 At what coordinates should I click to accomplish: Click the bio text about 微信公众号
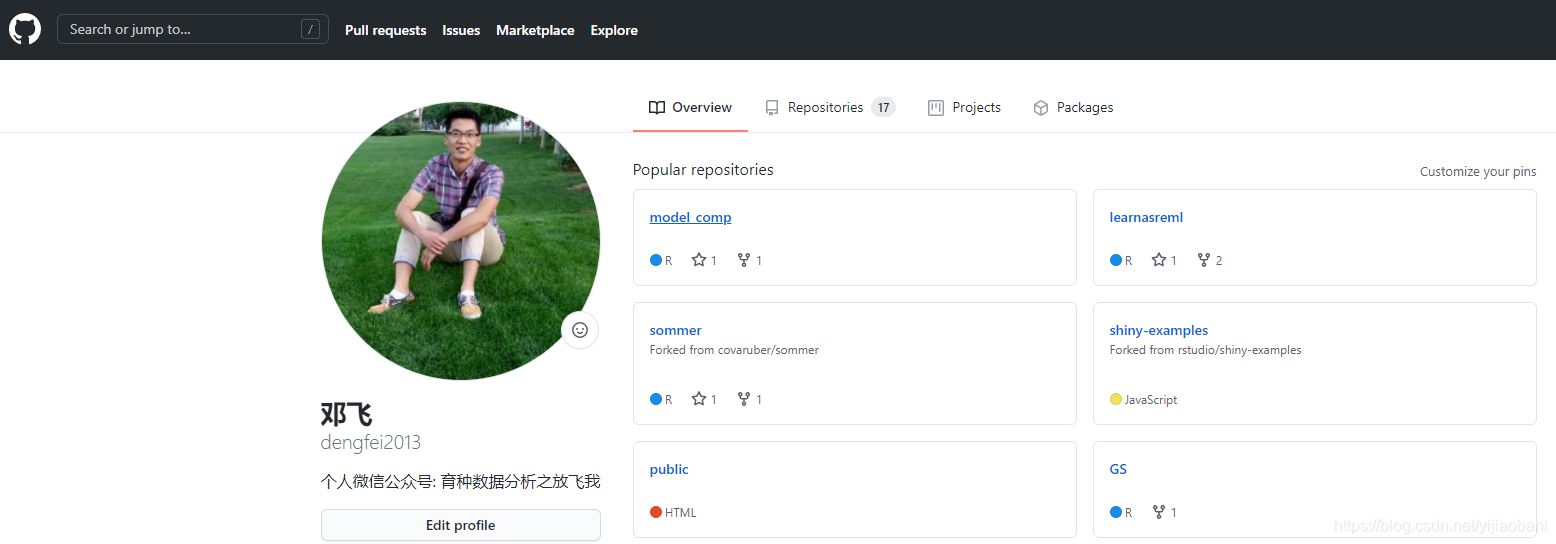(461, 482)
